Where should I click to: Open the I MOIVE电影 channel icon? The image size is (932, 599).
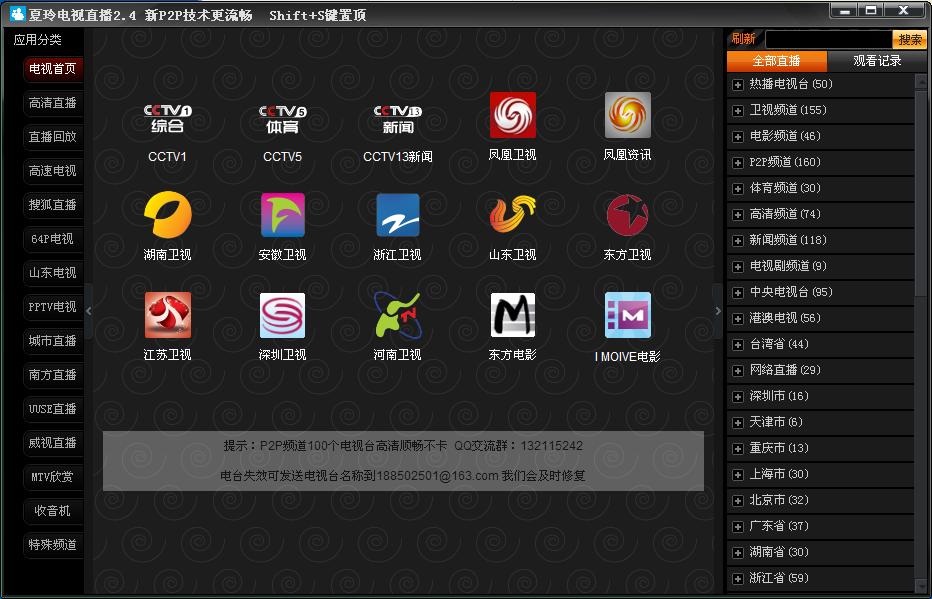click(628, 315)
